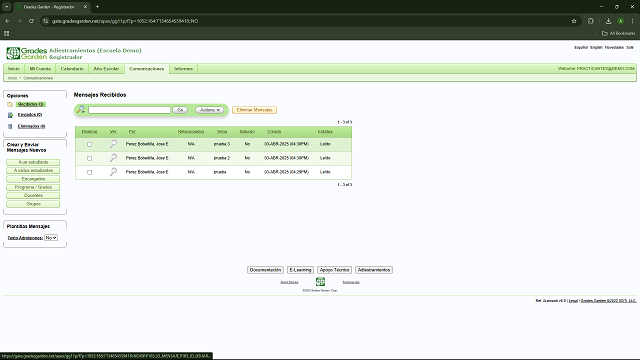Screen dimensions: 640x360
Task: Click the A un estudiante button
Action: (x=33, y=162)
